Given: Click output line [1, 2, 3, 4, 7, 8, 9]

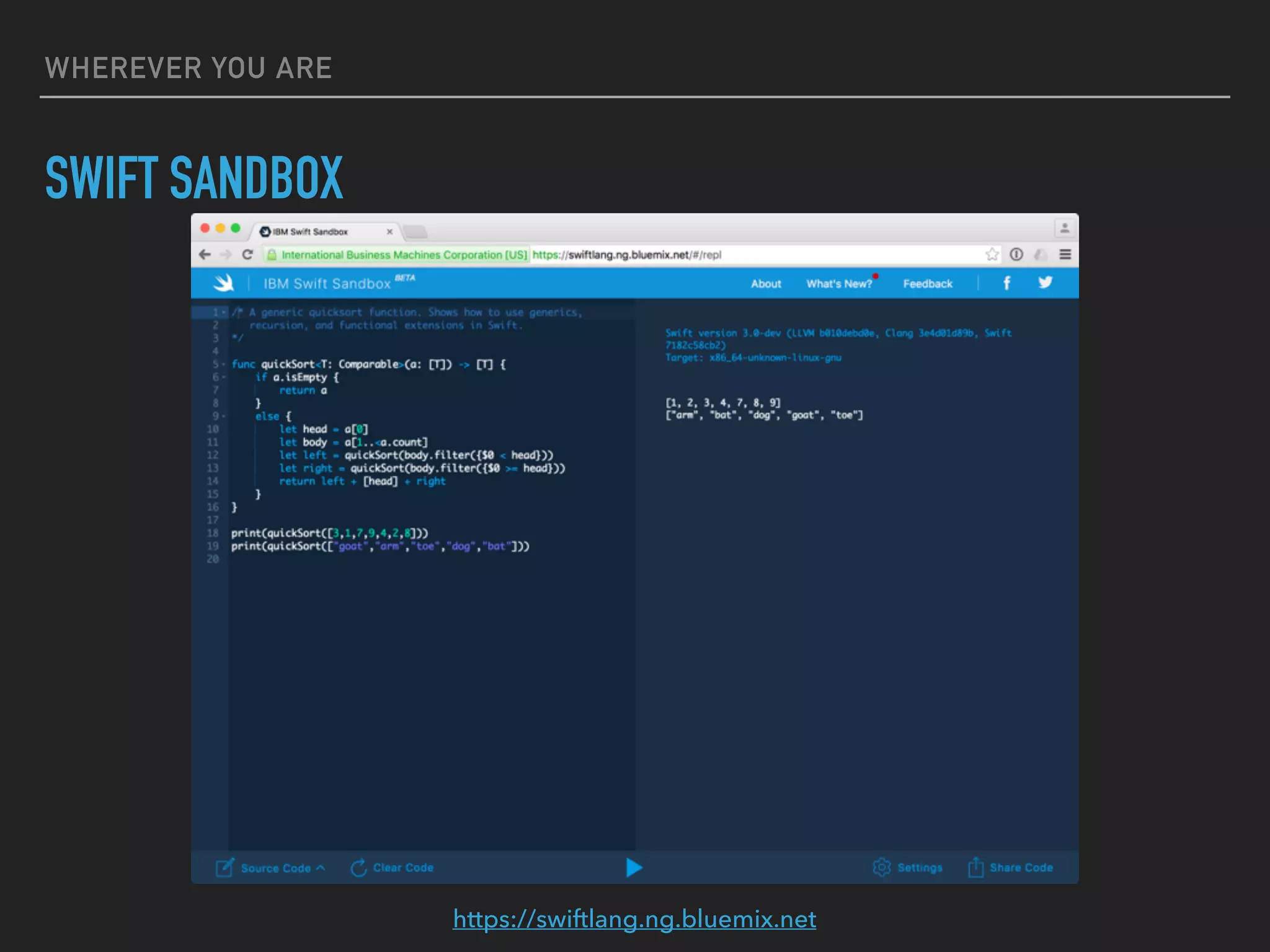Looking at the screenshot, I should 723,403.
